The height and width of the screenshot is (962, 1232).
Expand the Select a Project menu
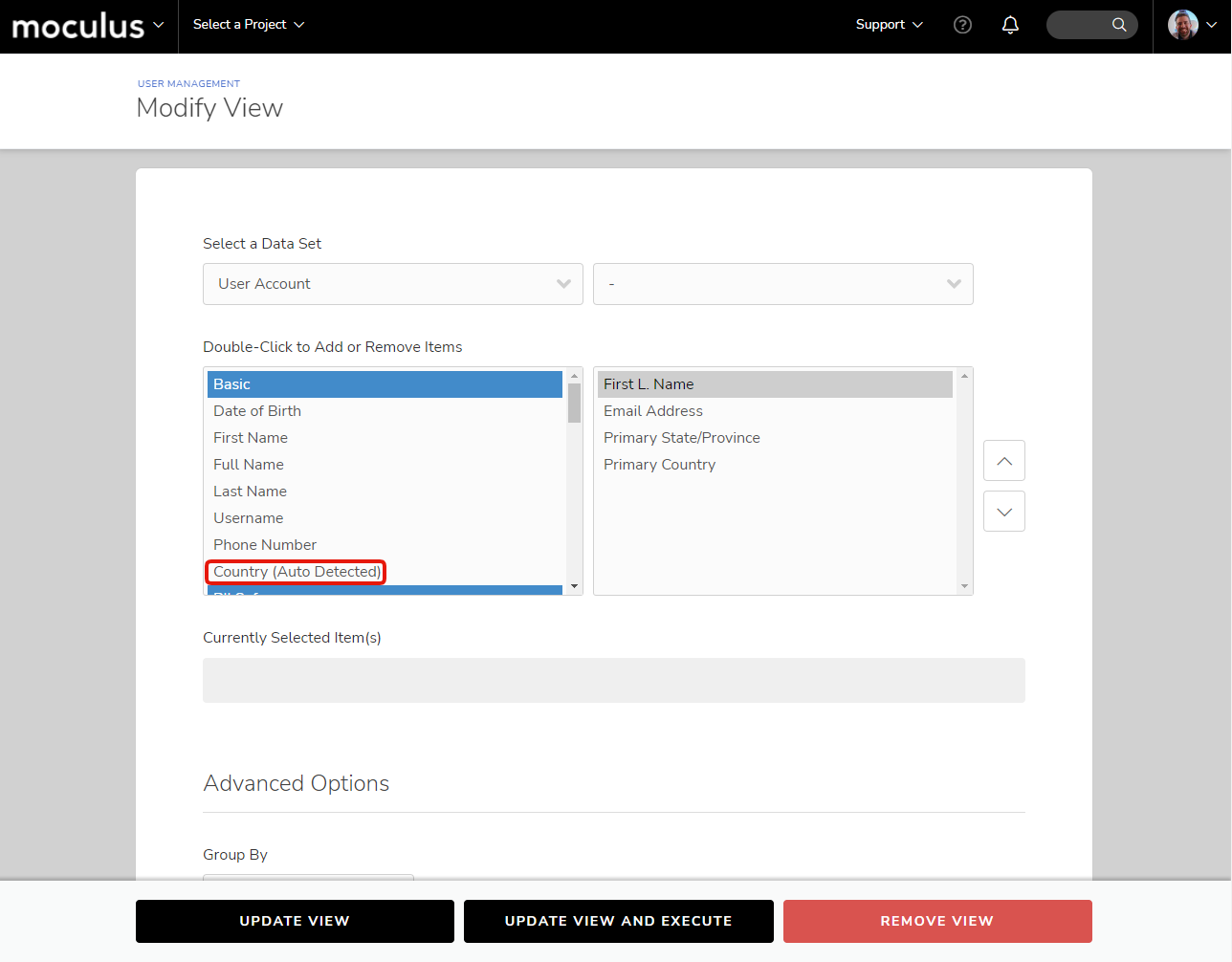(x=248, y=25)
